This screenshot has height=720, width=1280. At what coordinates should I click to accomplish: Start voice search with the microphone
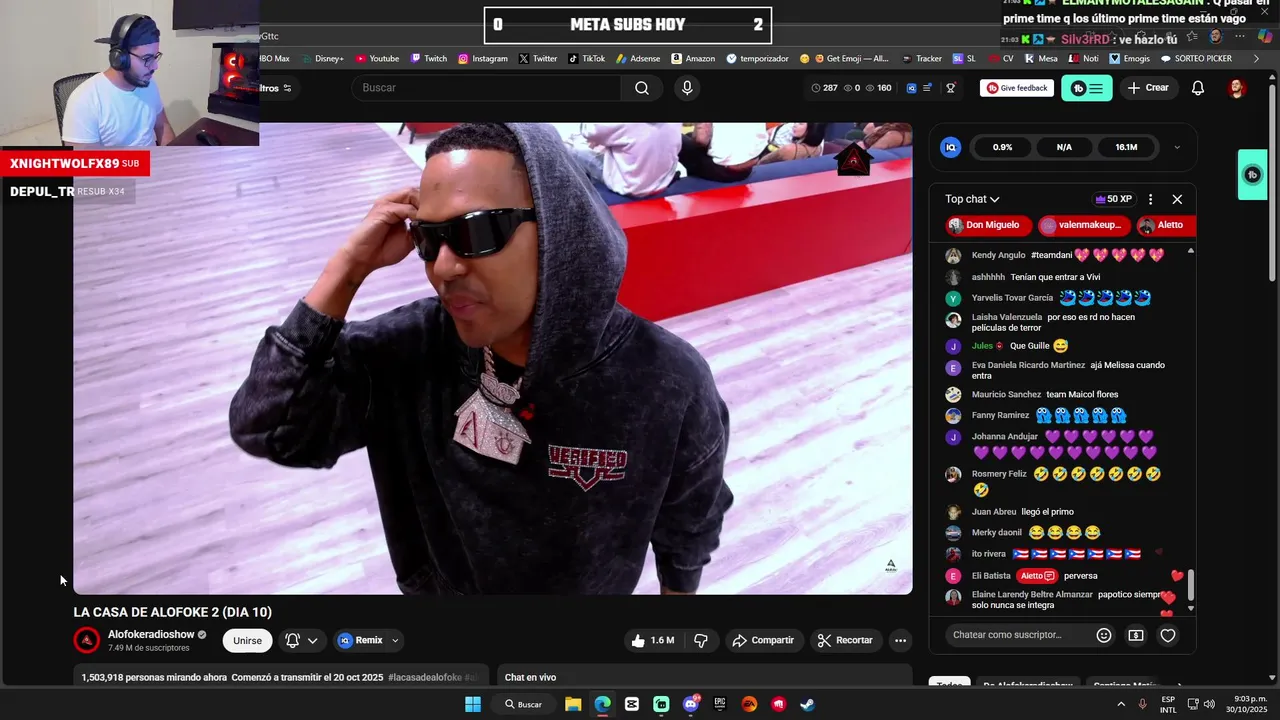coord(687,88)
